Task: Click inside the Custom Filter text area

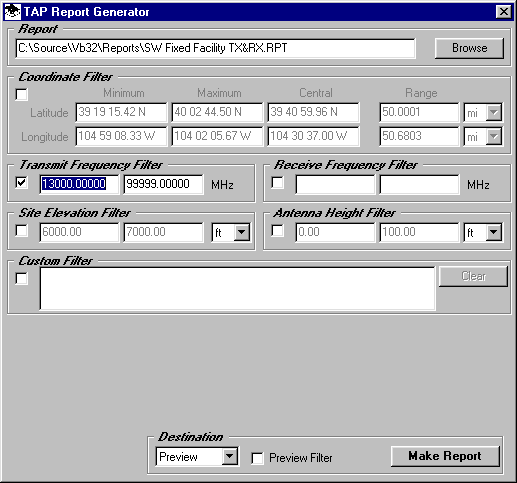Action: tap(237, 288)
